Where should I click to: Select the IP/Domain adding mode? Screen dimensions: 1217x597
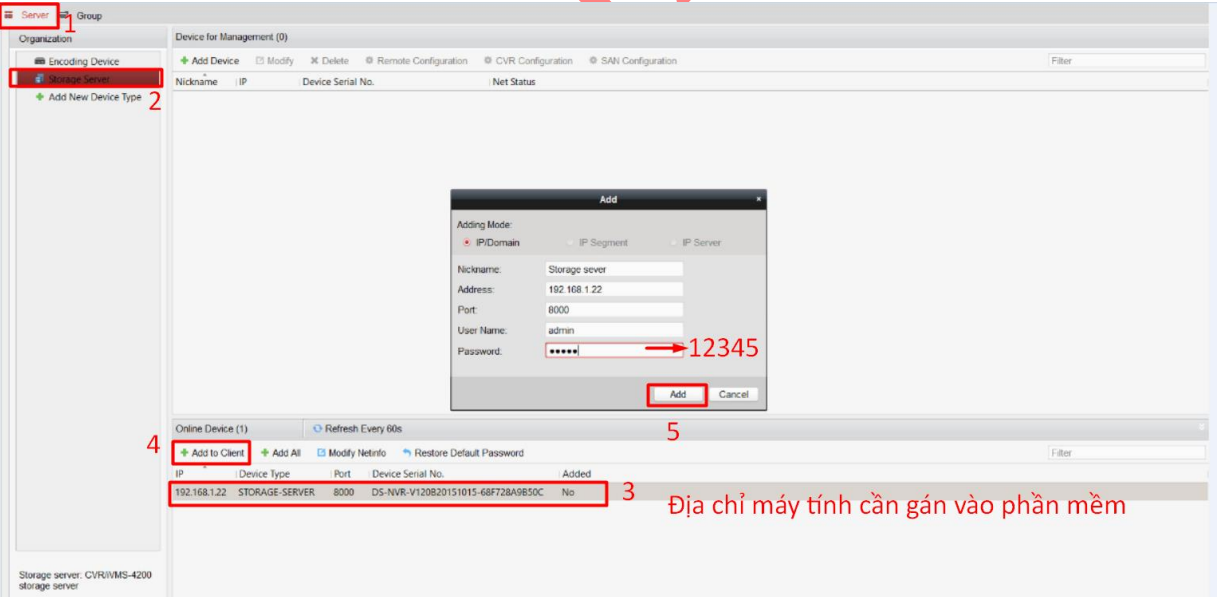[x=467, y=243]
